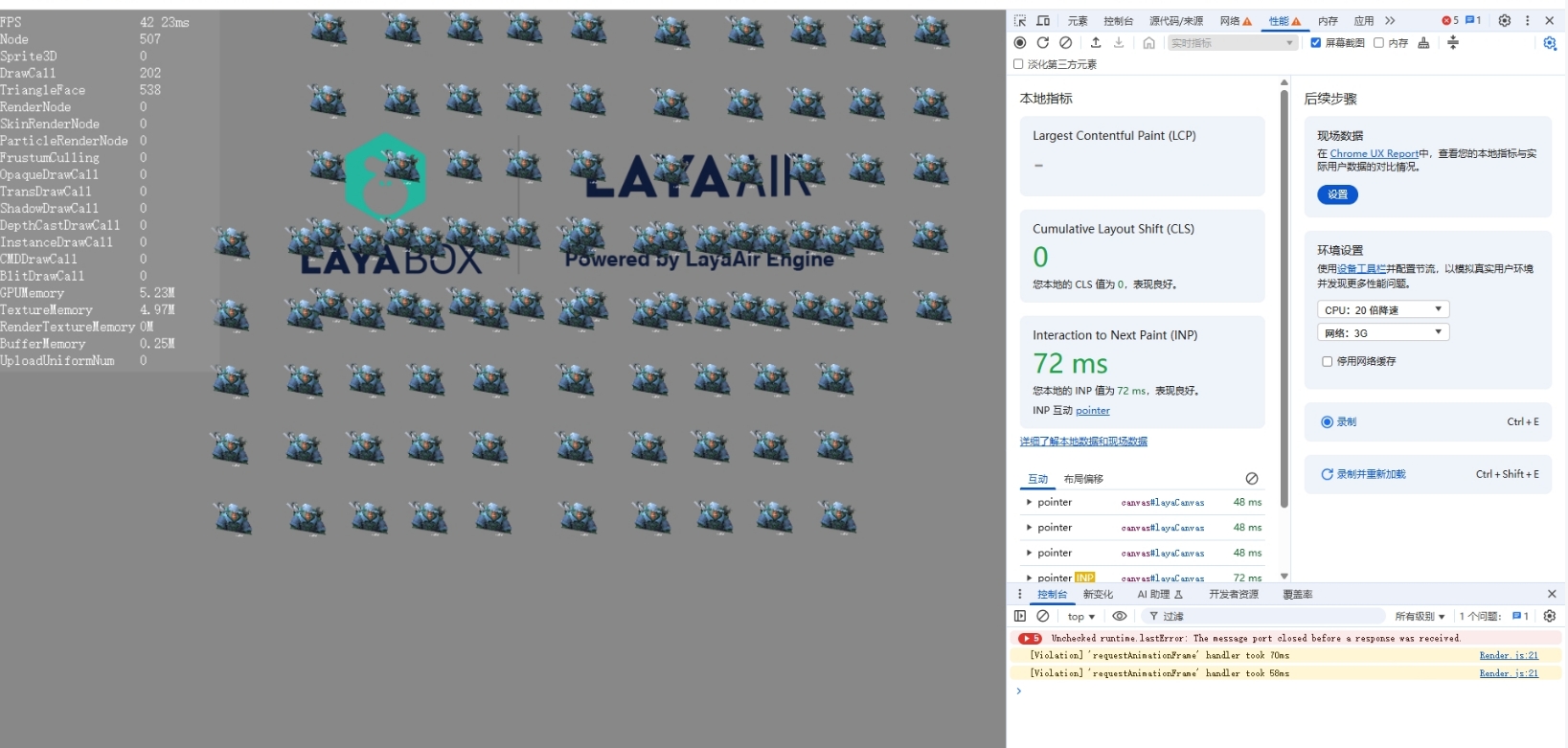The height and width of the screenshot is (748, 1568).
Task: Enable the 内存 memory checkbox
Action: coord(1378,42)
